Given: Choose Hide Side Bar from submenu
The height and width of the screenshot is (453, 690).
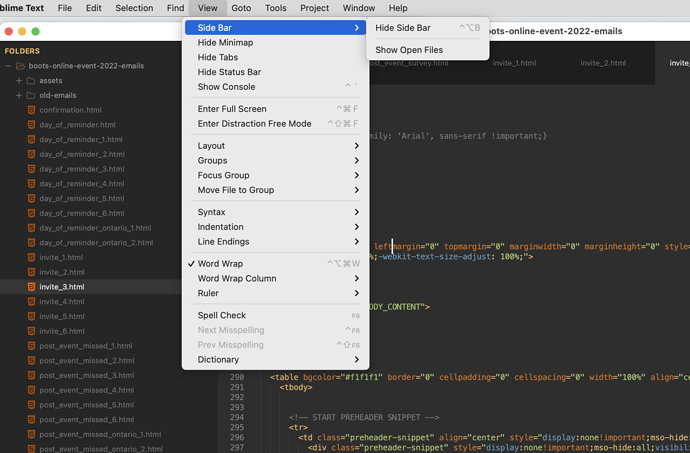Looking at the screenshot, I should (403, 28).
